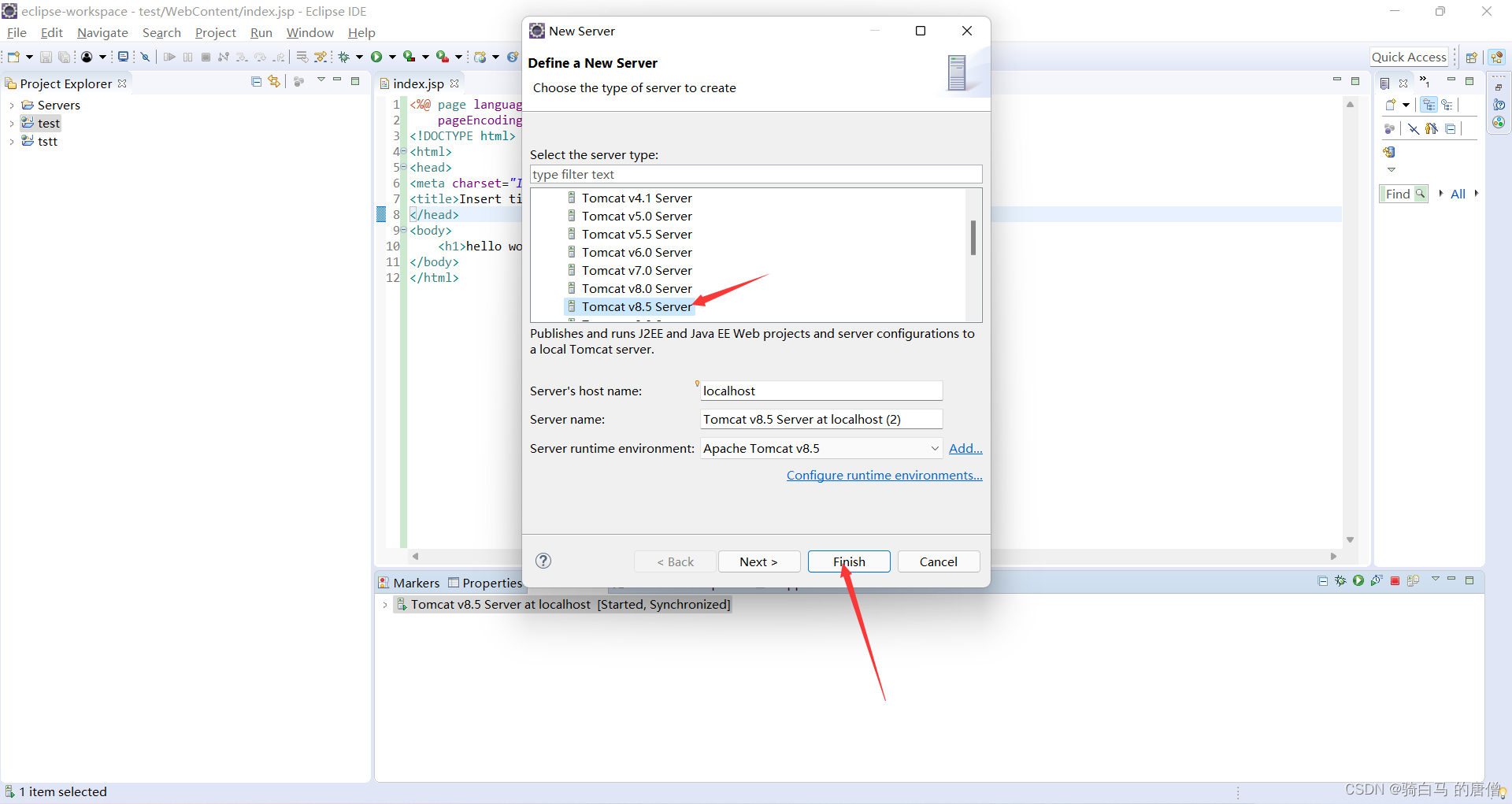Select the Java EE perspective icon
Image resolution: width=1512 pixels, height=804 pixels.
click(x=1497, y=57)
